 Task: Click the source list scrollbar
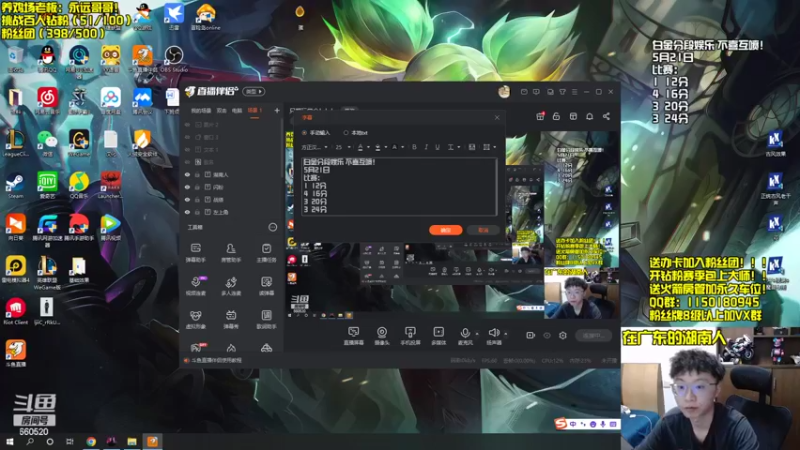coord(282,148)
